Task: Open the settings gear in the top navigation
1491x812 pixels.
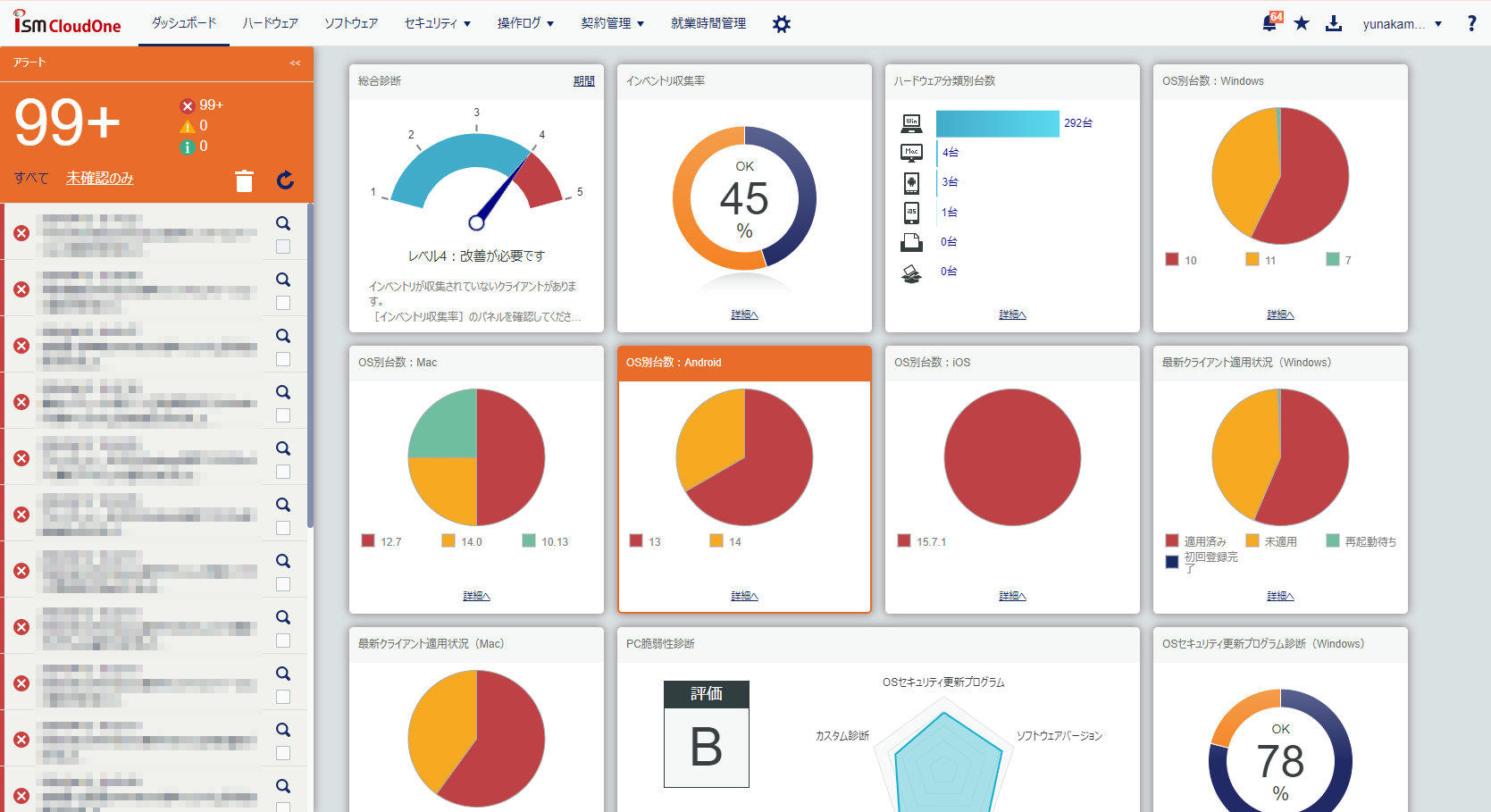Action: click(x=782, y=24)
